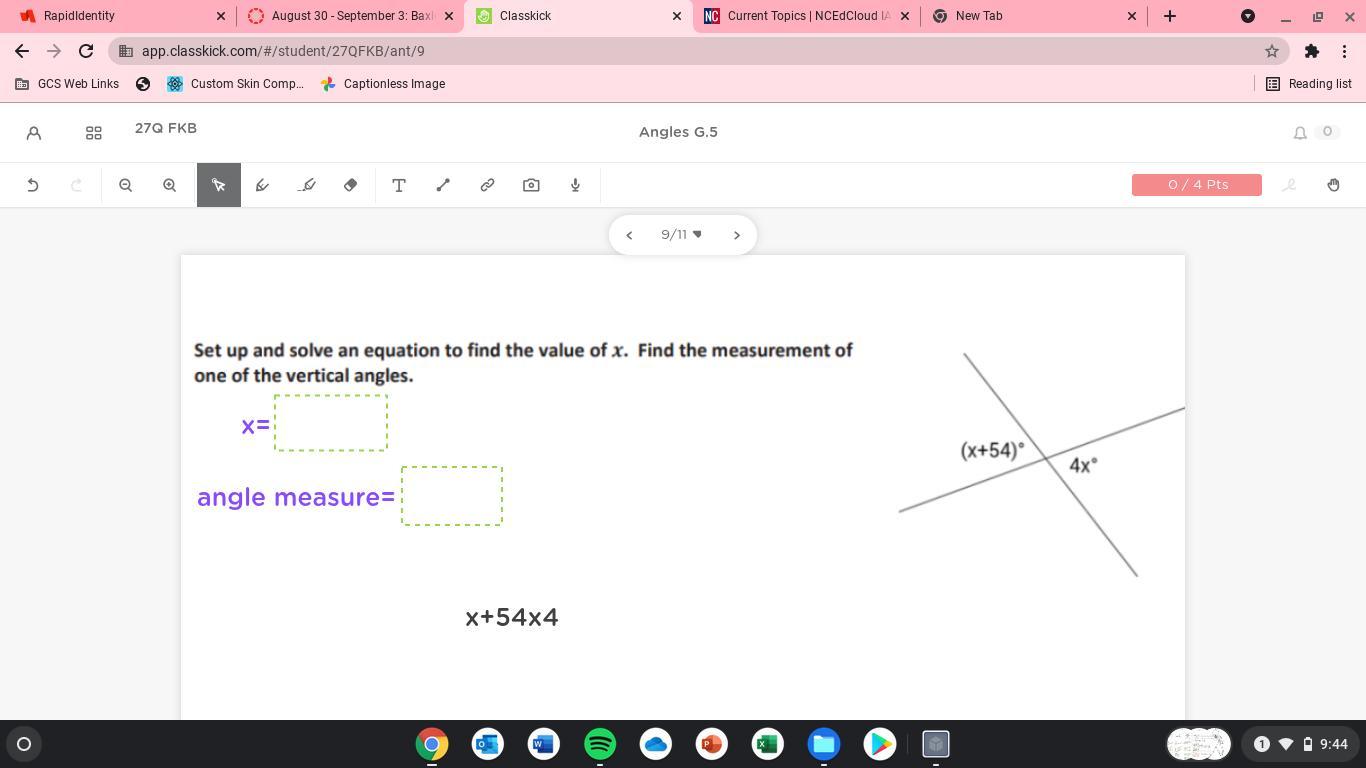Raise hand for teacher help
The height and width of the screenshot is (768, 1366).
point(1333,185)
